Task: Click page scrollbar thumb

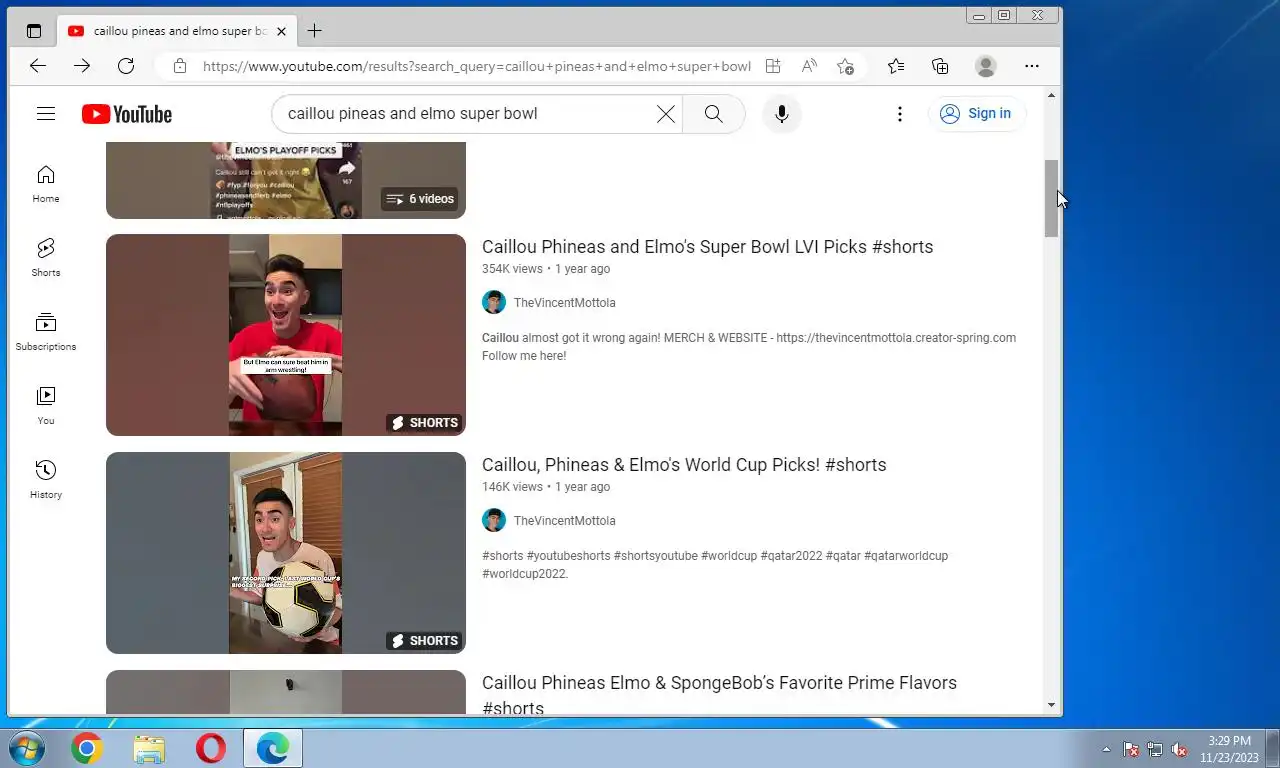Action: click(1051, 198)
